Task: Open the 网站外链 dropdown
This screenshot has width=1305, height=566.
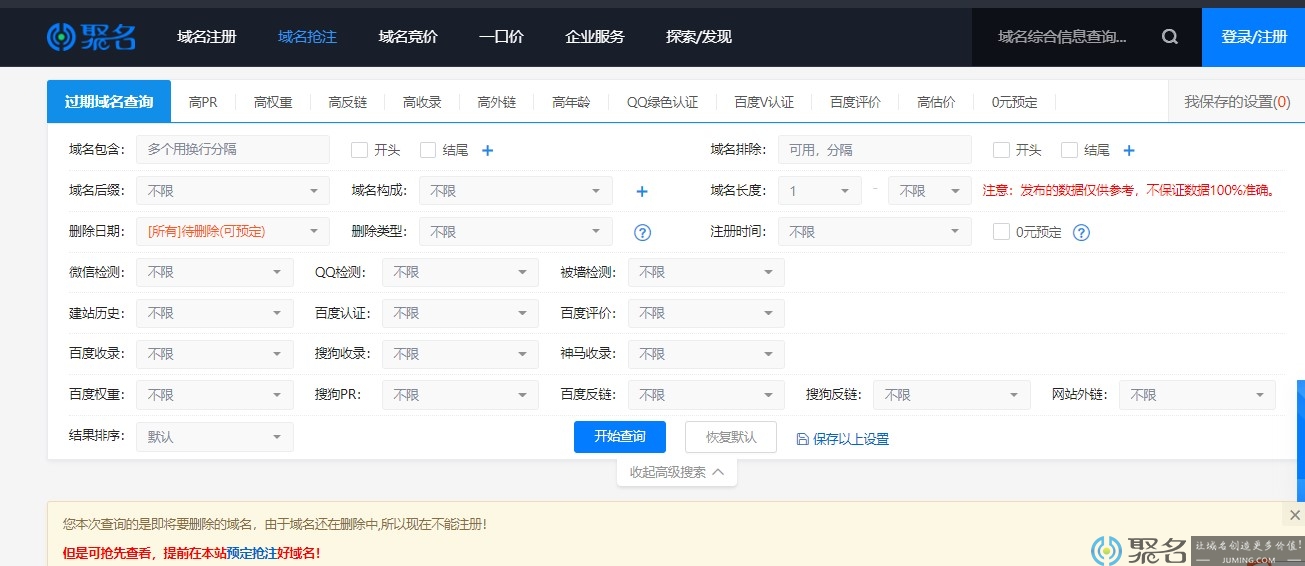Action: pyautogui.click(x=1197, y=395)
